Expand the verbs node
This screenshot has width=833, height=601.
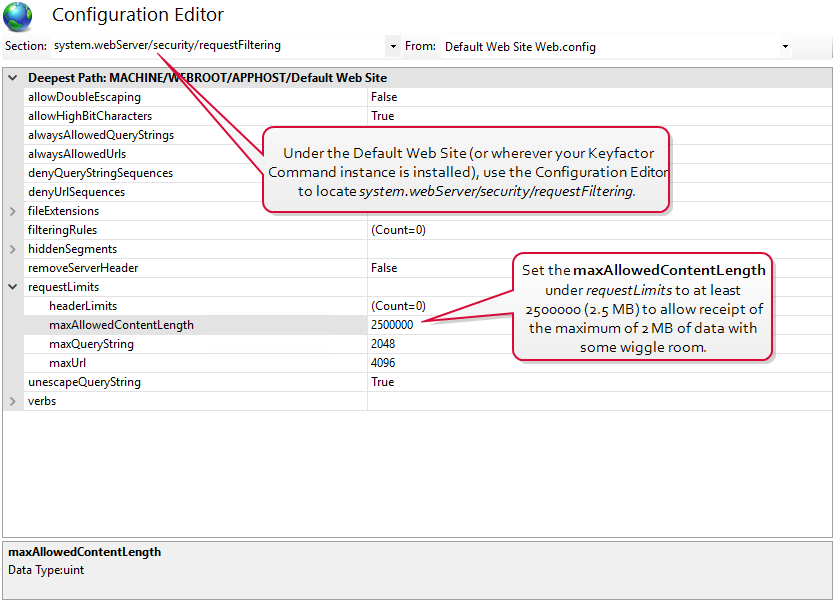13,401
